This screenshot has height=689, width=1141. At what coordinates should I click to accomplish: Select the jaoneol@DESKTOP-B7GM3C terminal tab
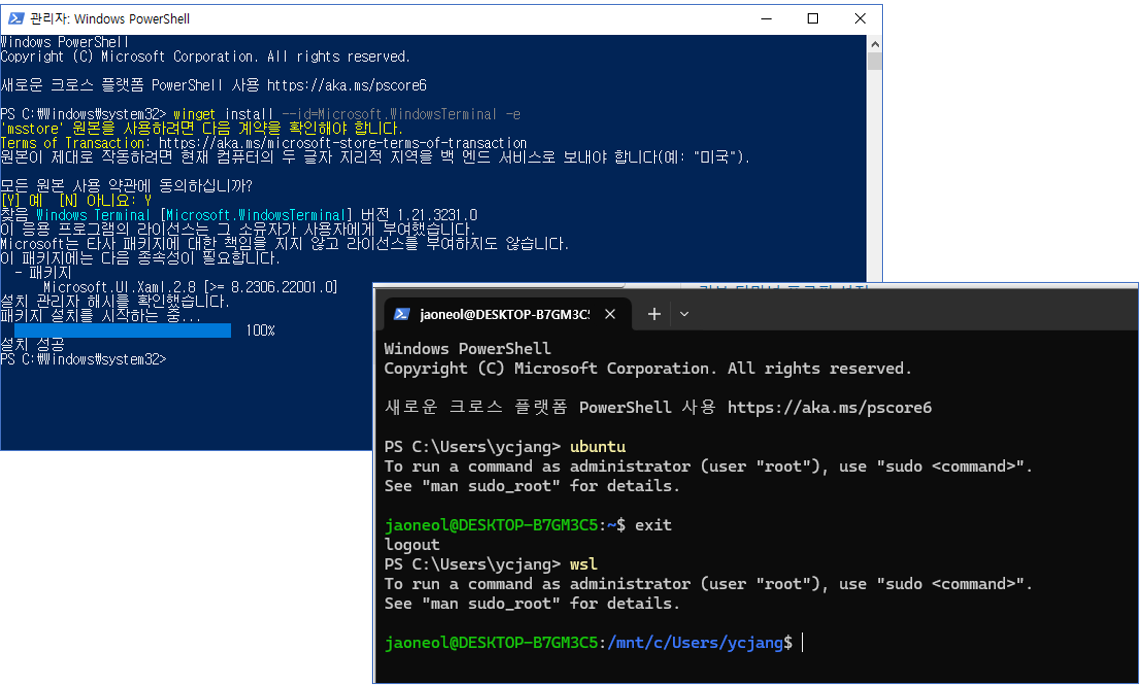(x=506, y=314)
